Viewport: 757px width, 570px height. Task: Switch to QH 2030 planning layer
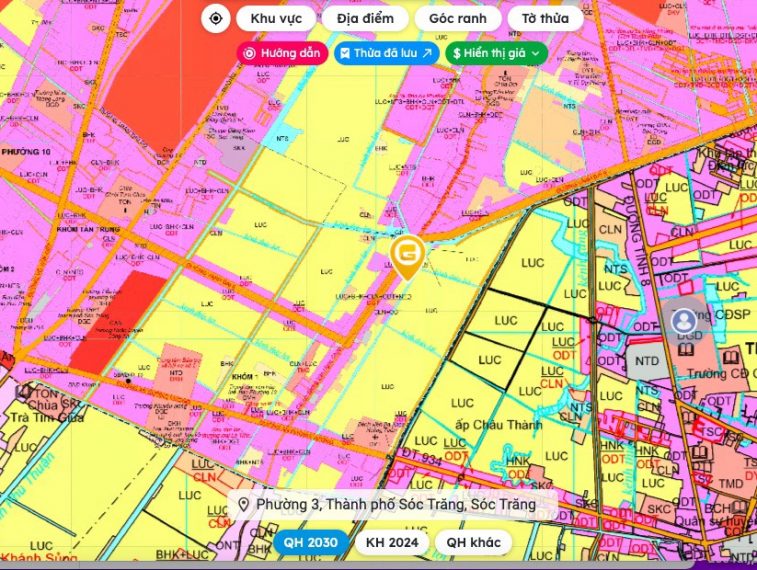(311, 543)
